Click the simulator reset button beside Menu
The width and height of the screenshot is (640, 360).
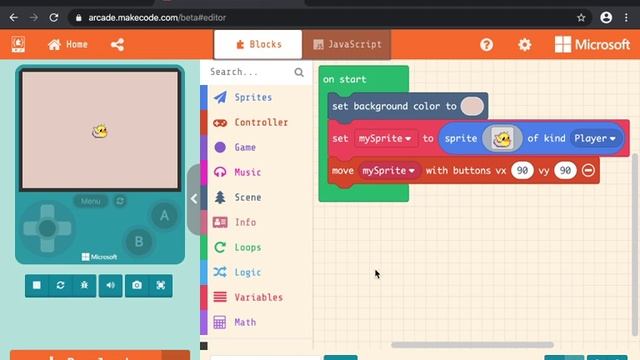tap(120, 201)
